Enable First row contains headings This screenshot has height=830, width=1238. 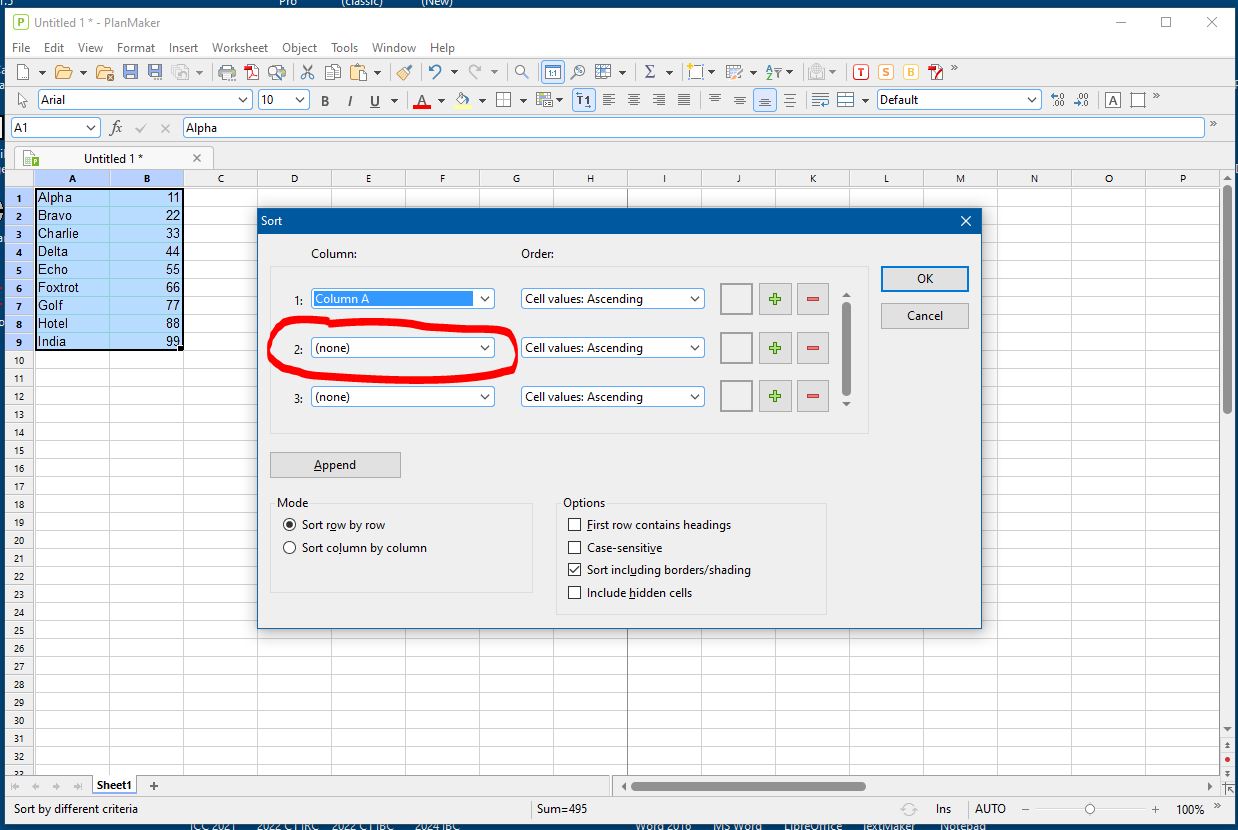(x=574, y=525)
